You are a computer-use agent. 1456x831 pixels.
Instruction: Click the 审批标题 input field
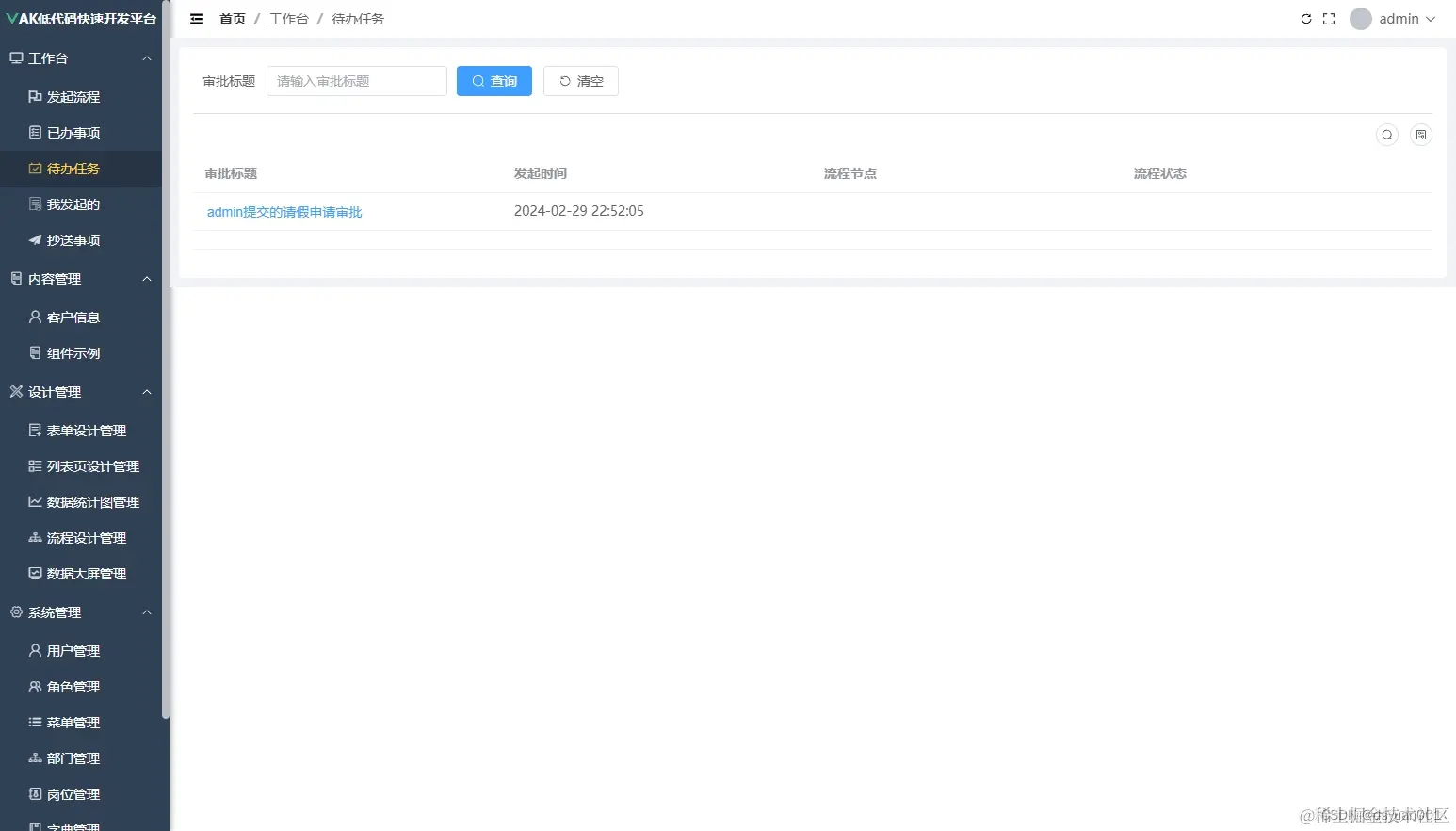(356, 81)
